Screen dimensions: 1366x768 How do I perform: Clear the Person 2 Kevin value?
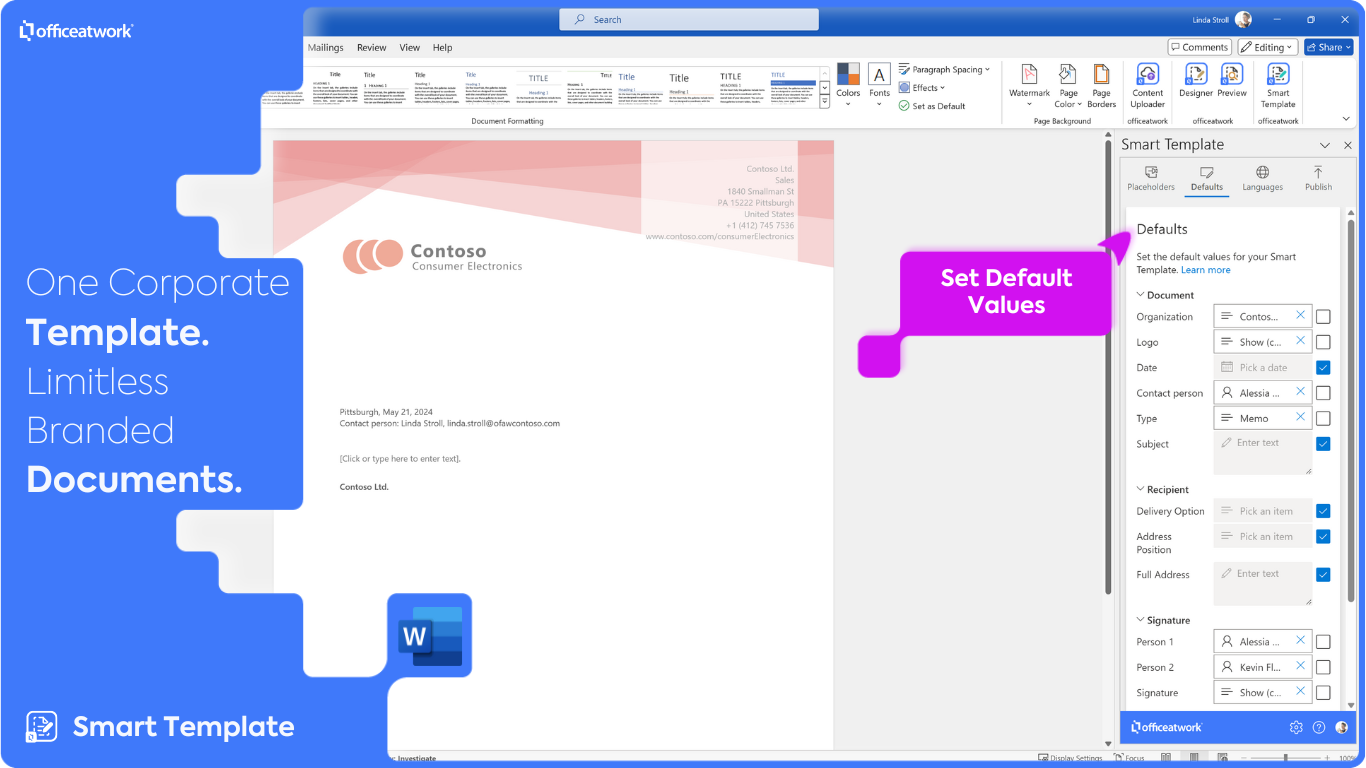pos(1300,666)
